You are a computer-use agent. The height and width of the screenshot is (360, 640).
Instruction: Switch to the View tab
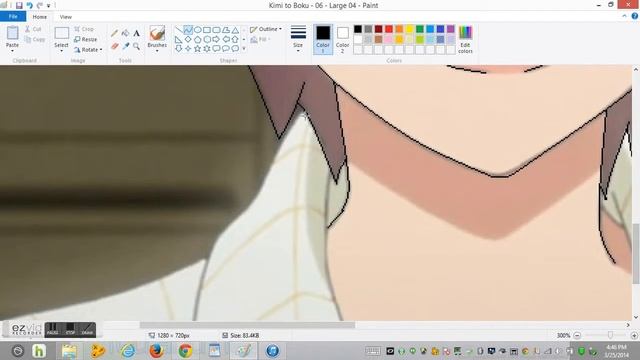click(65, 17)
